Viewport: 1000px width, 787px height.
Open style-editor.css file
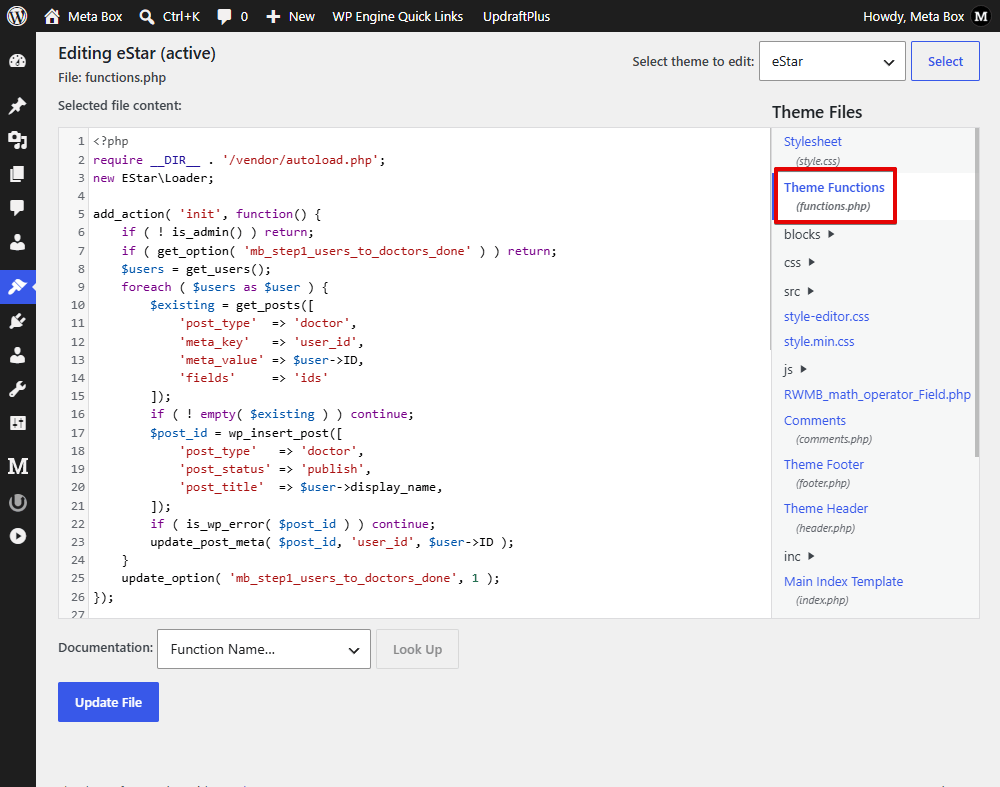827,316
